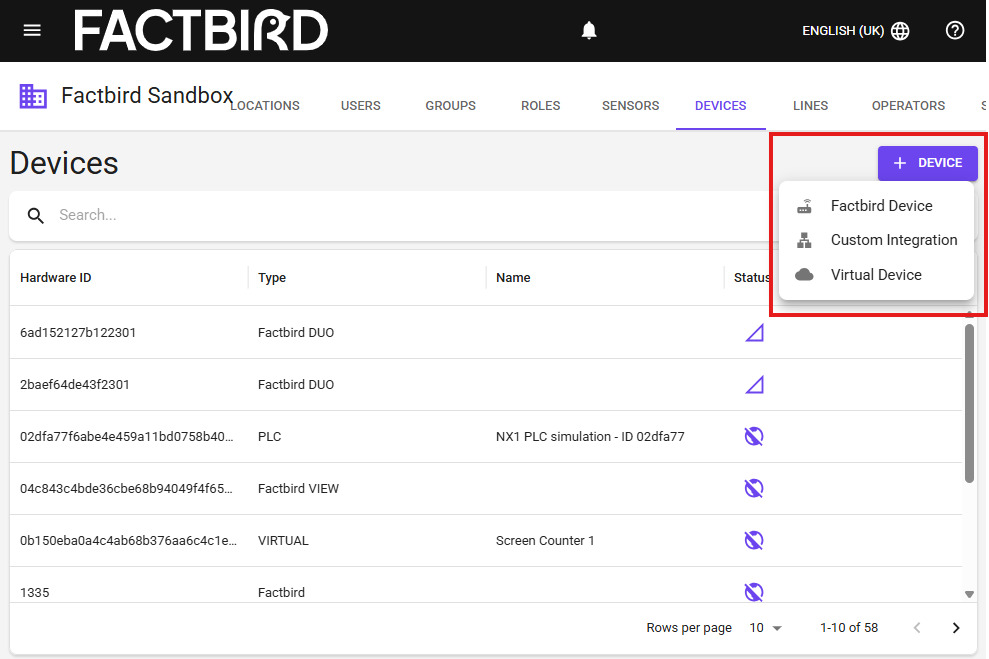This screenshot has width=989, height=659.
Task: Open the DEVICES tab
Action: 721,106
